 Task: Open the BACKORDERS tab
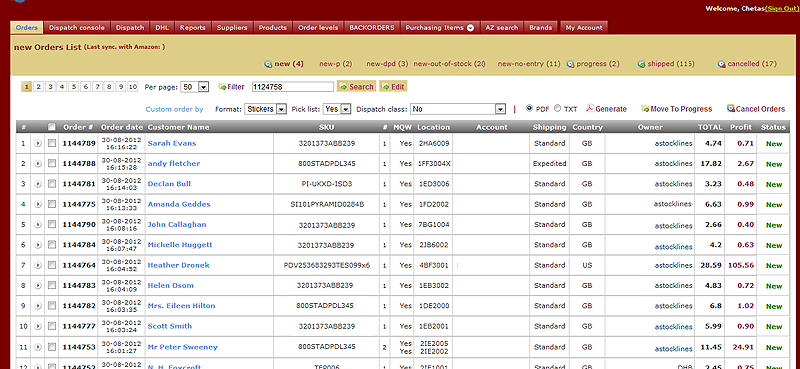click(372, 28)
